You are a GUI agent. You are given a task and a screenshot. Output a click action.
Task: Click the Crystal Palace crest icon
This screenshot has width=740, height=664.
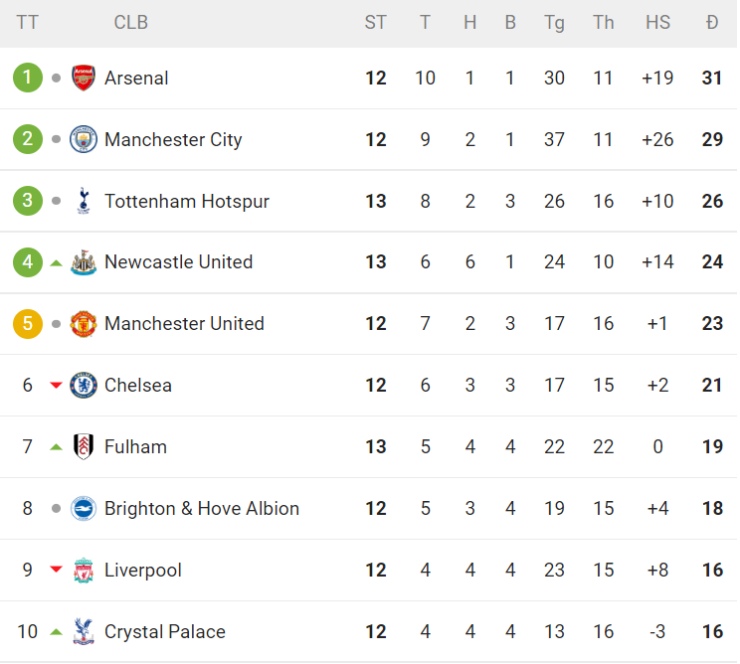pyautogui.click(x=83, y=632)
